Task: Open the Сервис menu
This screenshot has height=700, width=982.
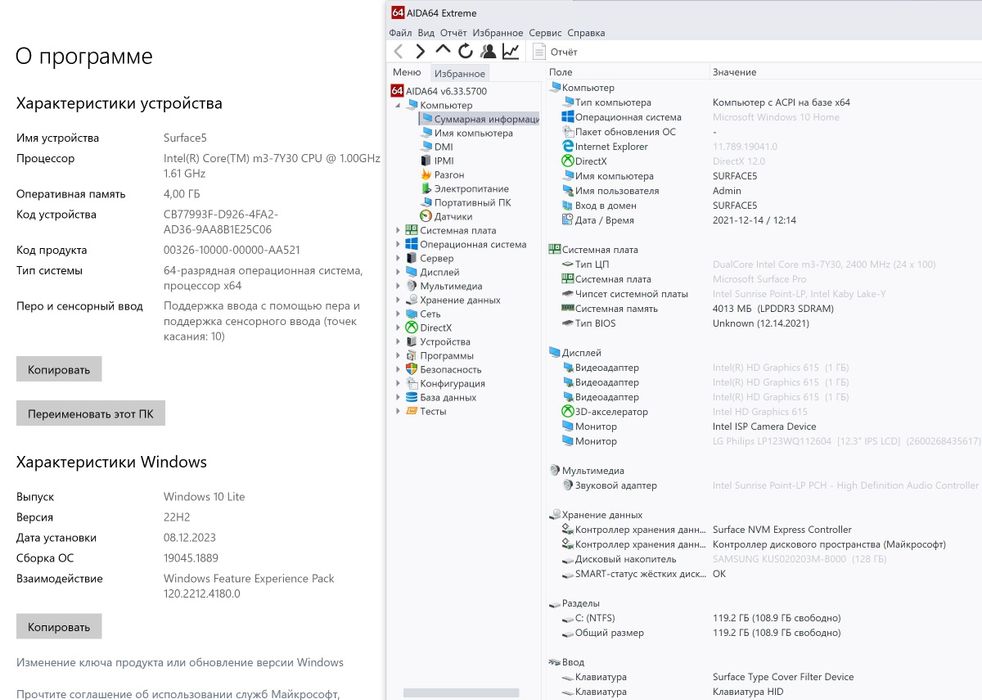Action: coord(545,33)
